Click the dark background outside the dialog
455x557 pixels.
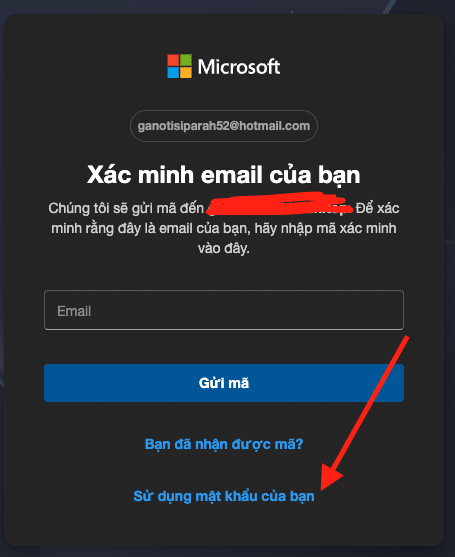(227, 552)
